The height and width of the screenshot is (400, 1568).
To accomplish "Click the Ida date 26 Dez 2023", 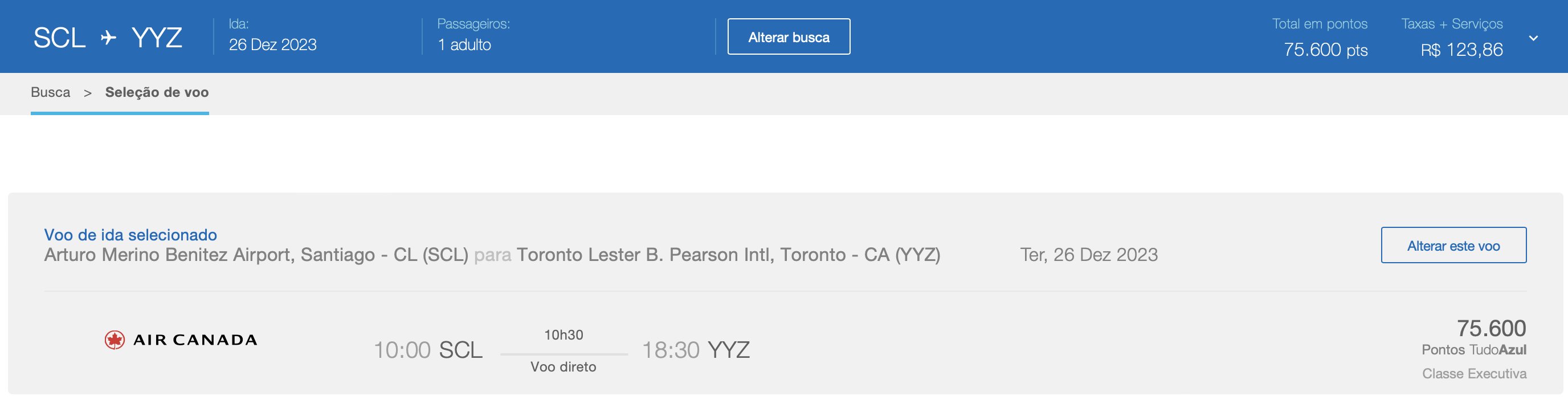I will [272, 44].
